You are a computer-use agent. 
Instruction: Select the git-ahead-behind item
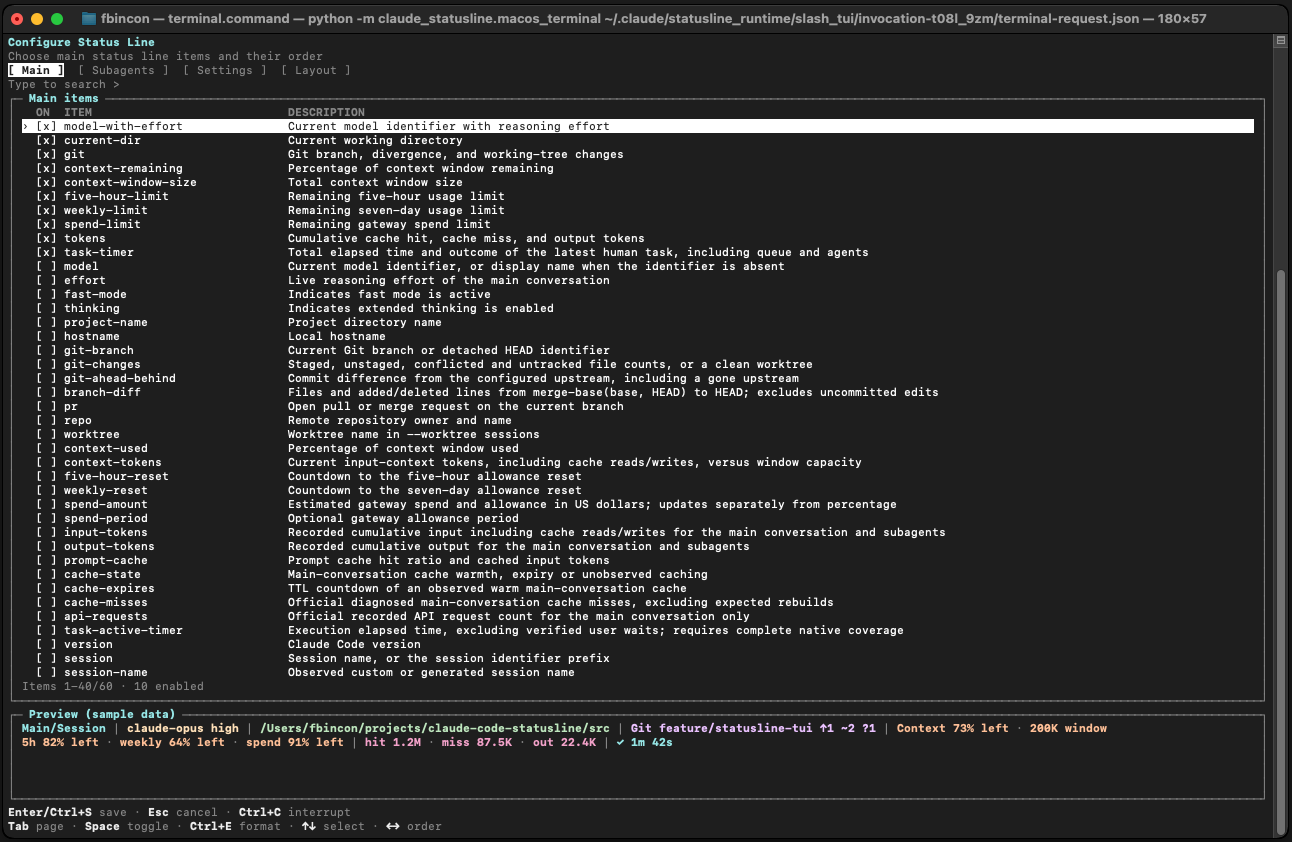pyautogui.click(x=120, y=379)
